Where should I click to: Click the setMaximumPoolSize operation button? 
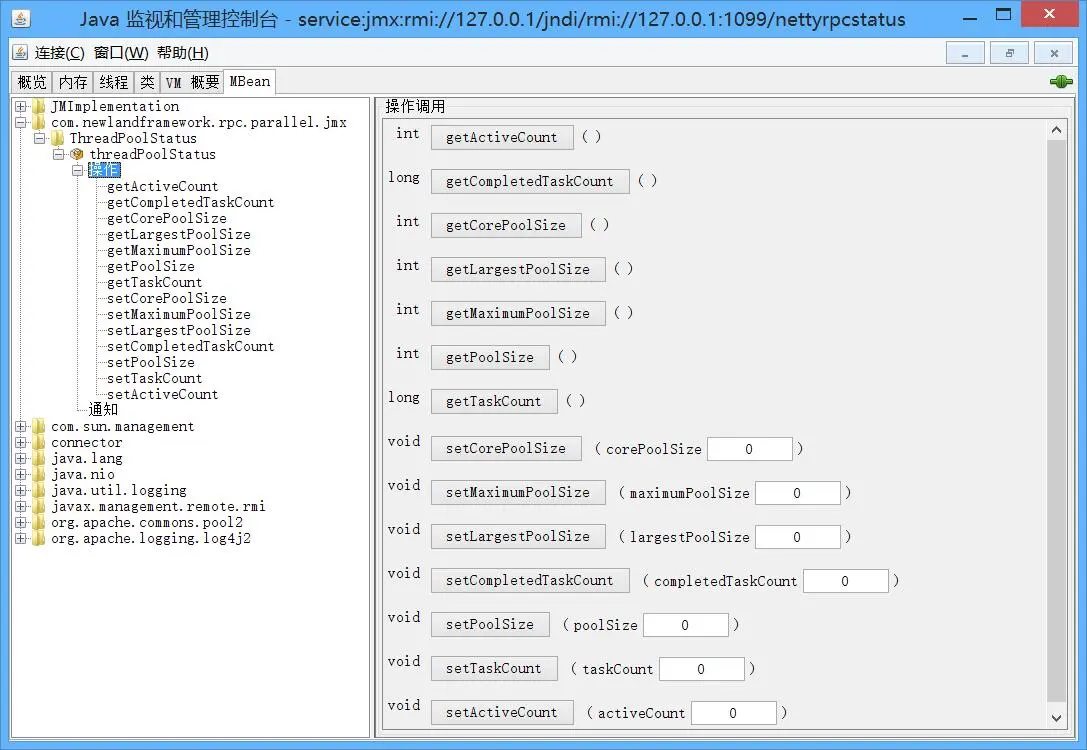point(518,492)
